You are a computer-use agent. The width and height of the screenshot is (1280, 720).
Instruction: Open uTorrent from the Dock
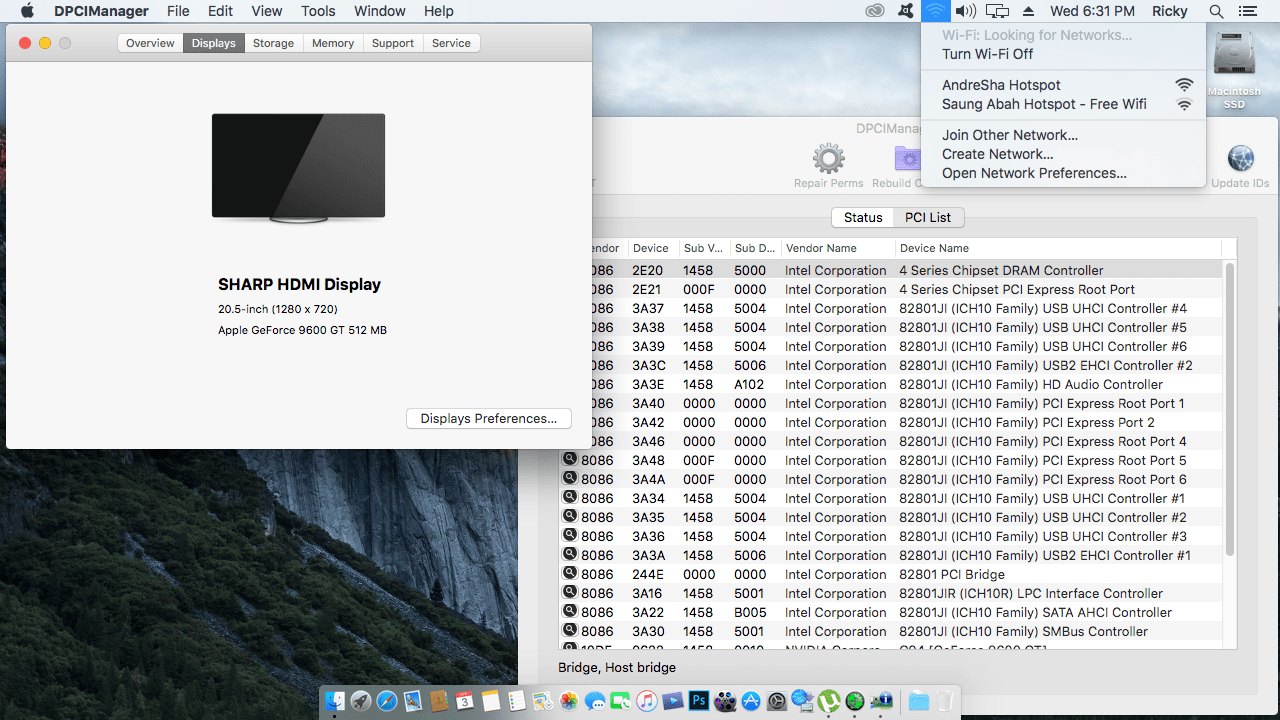tap(829, 701)
